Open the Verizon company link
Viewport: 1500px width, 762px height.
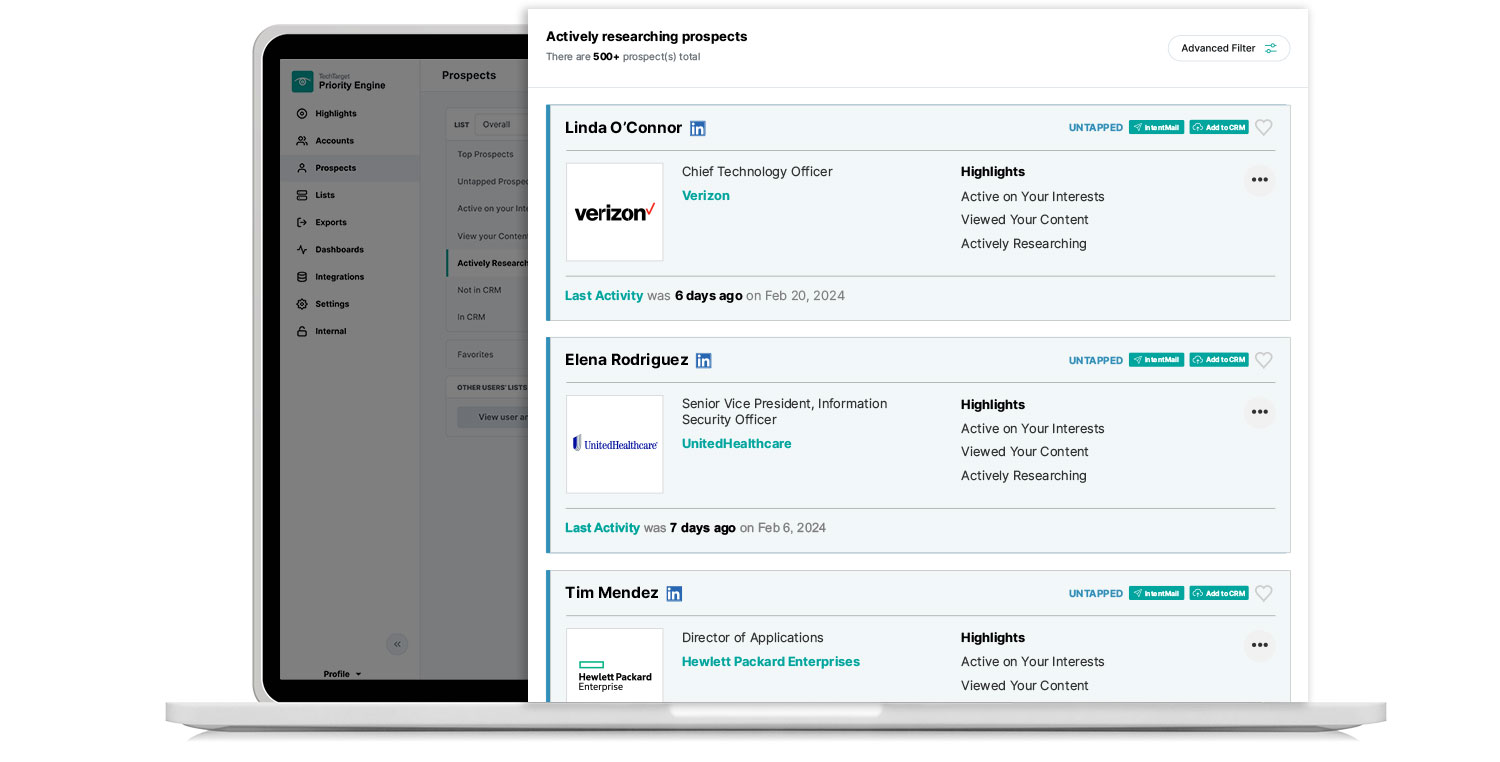[x=705, y=196]
